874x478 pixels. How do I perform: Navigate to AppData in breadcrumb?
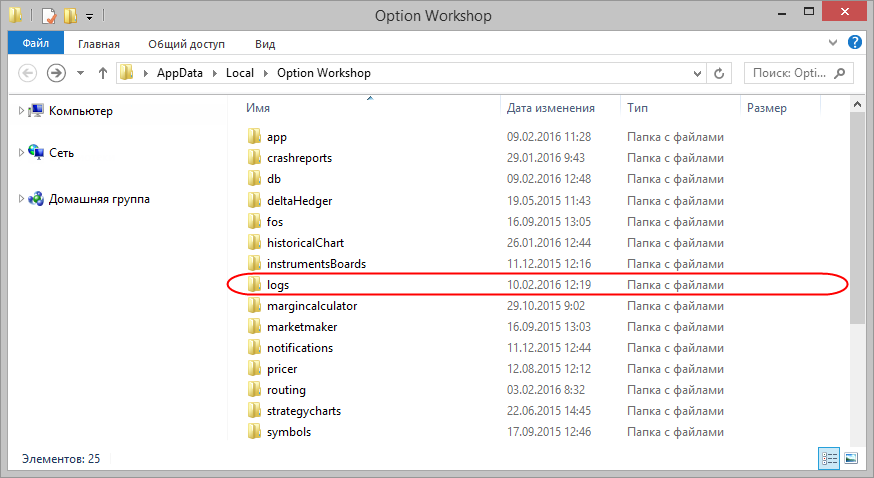click(179, 73)
